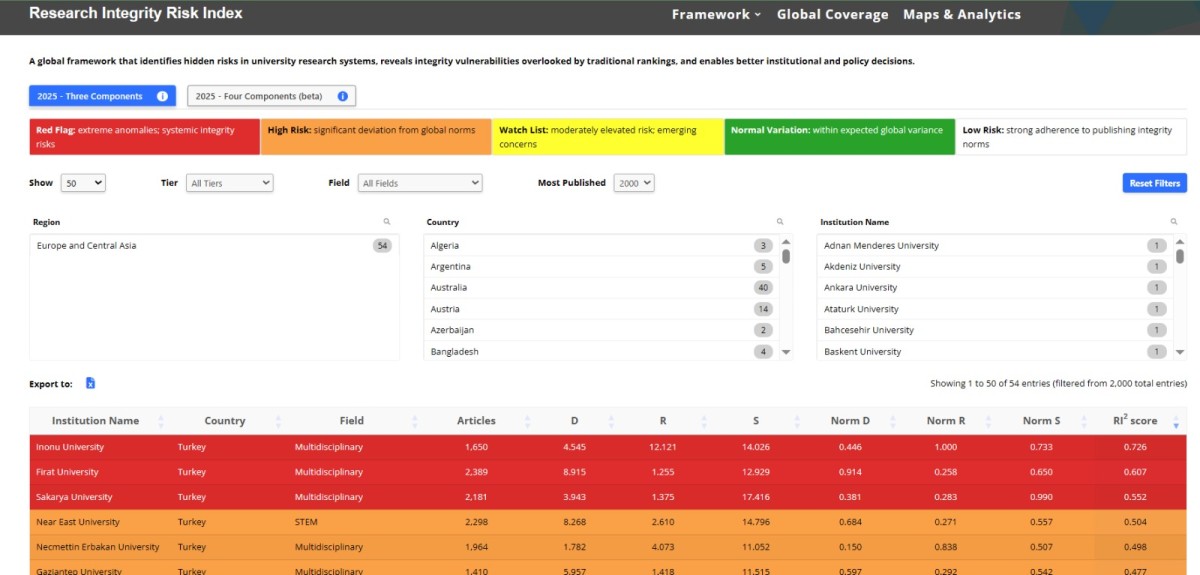Click the Reset Filters button
The width and height of the screenshot is (1200, 575).
(x=1155, y=183)
